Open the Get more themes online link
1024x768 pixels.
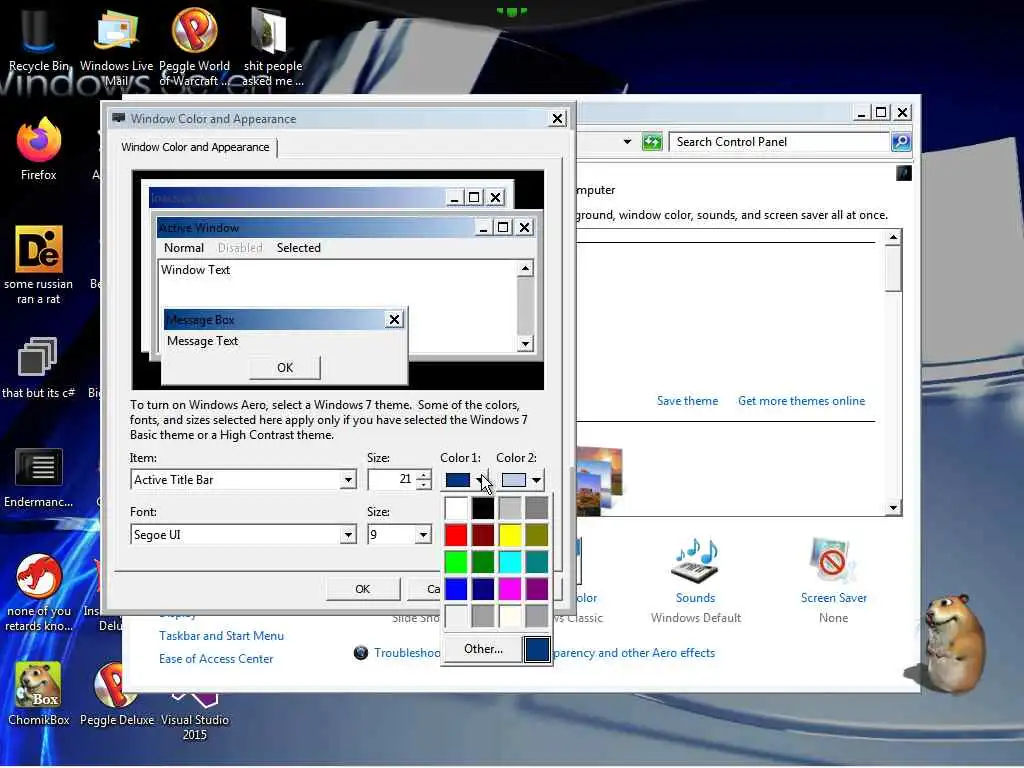pyautogui.click(x=801, y=401)
